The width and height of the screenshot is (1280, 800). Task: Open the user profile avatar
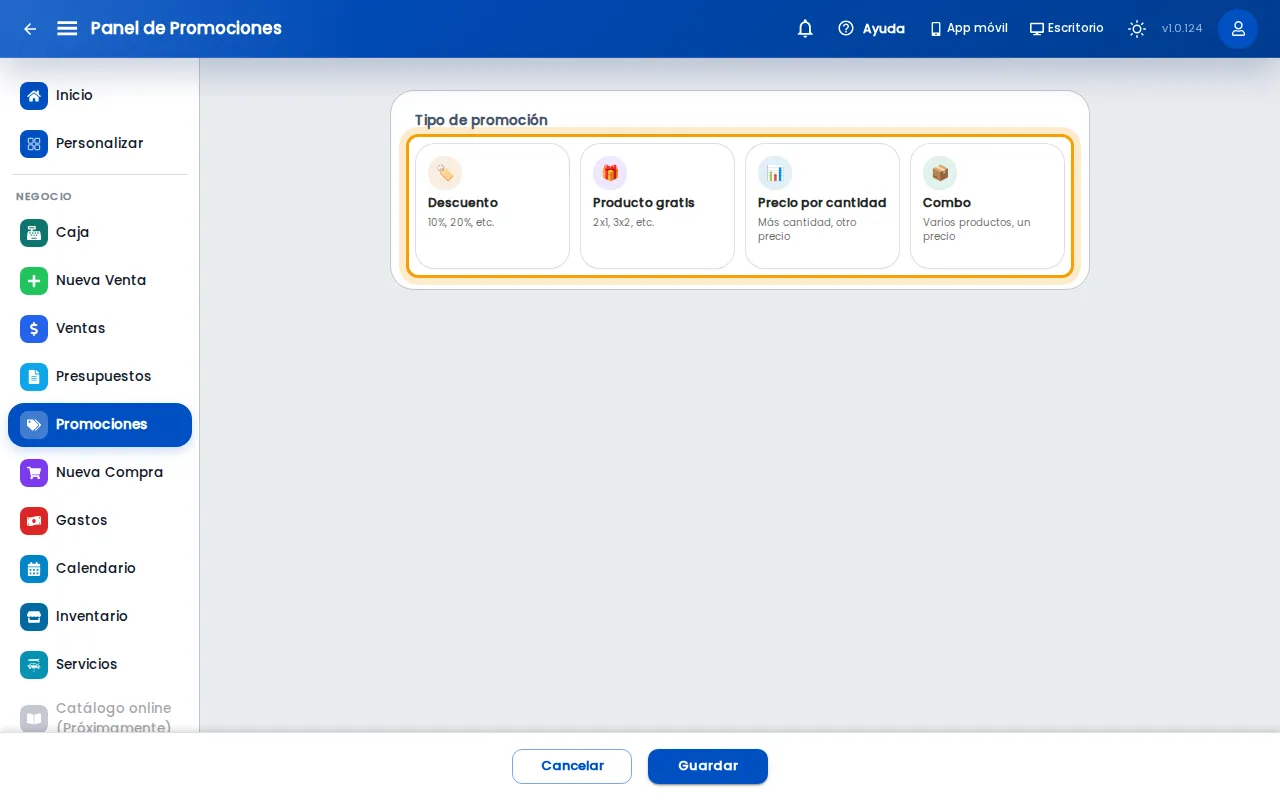pyautogui.click(x=1238, y=29)
